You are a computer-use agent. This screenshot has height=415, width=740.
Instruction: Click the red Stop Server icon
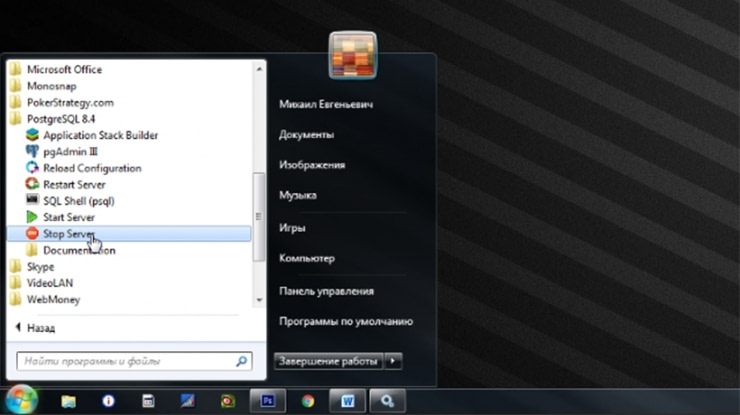[x=32, y=233]
